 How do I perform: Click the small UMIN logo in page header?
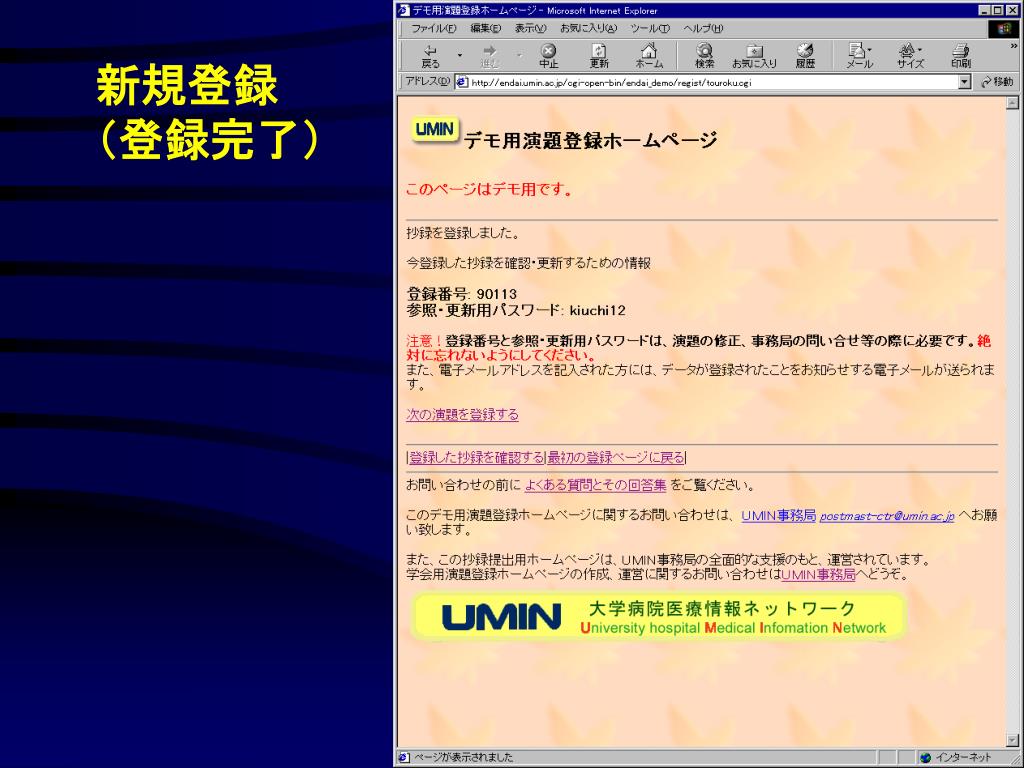pos(434,129)
